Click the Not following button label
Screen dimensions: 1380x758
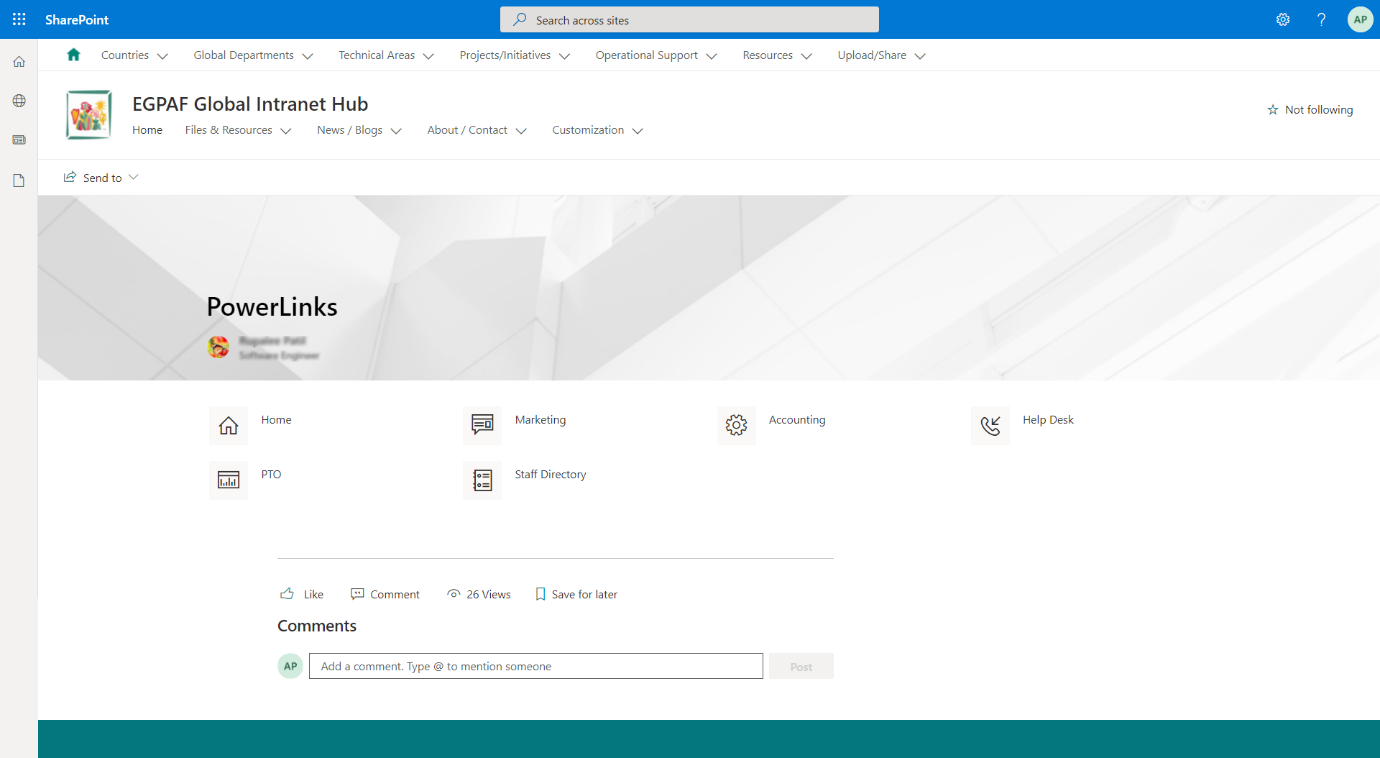coord(1319,110)
